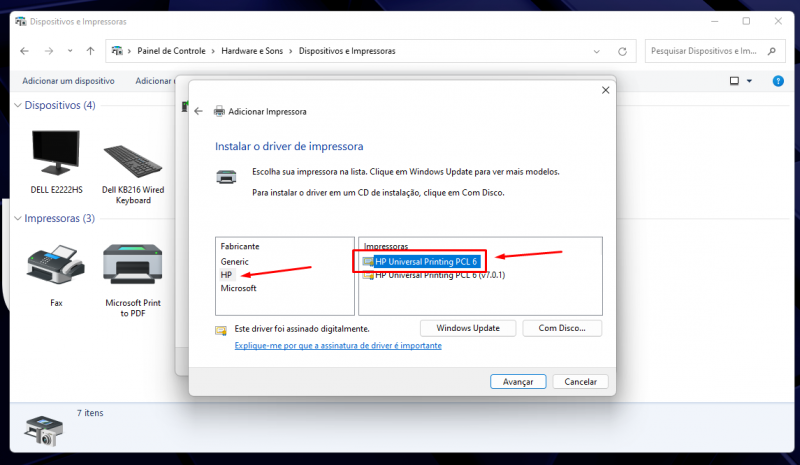
Task: Click the Com Disco... button
Action: [x=562, y=328]
